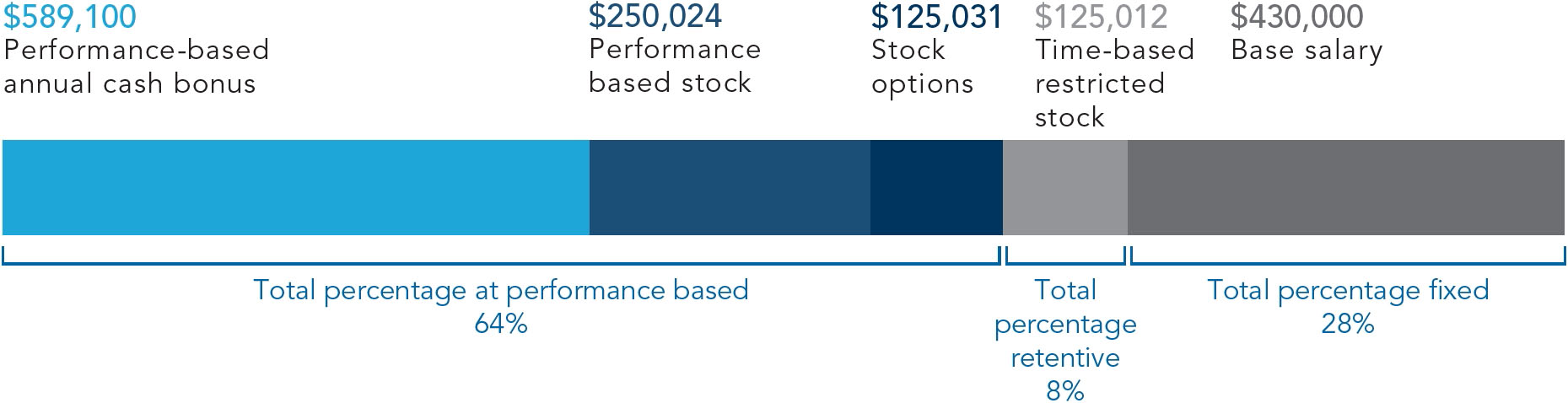Click the light gray restricted stock bar segment
The width and height of the screenshot is (1568, 403).
(x=1065, y=187)
